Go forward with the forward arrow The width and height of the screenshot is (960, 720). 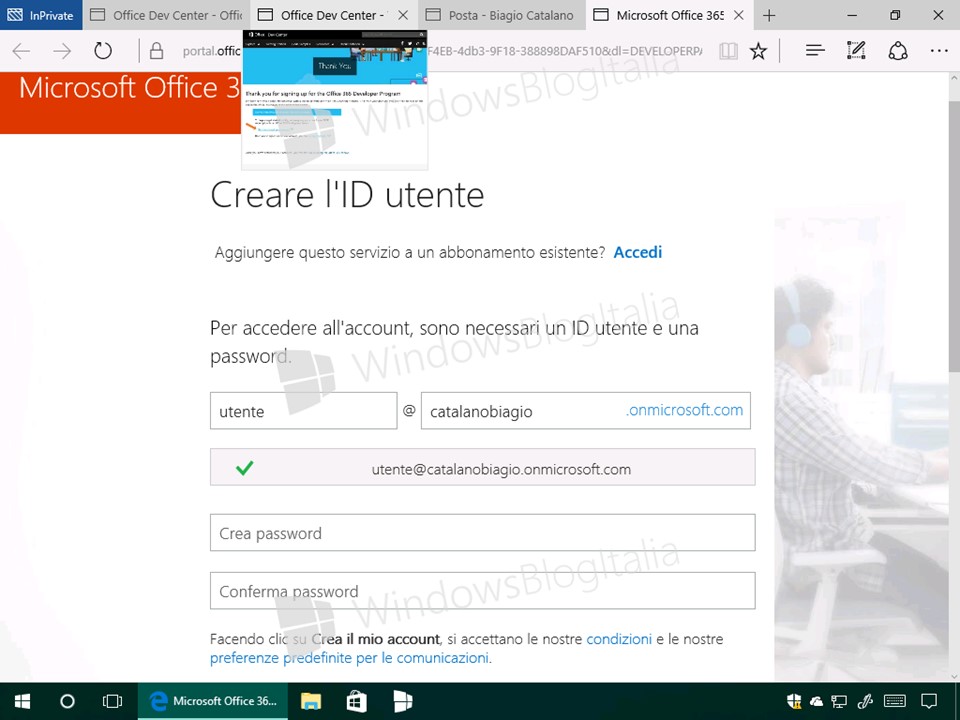[62, 51]
